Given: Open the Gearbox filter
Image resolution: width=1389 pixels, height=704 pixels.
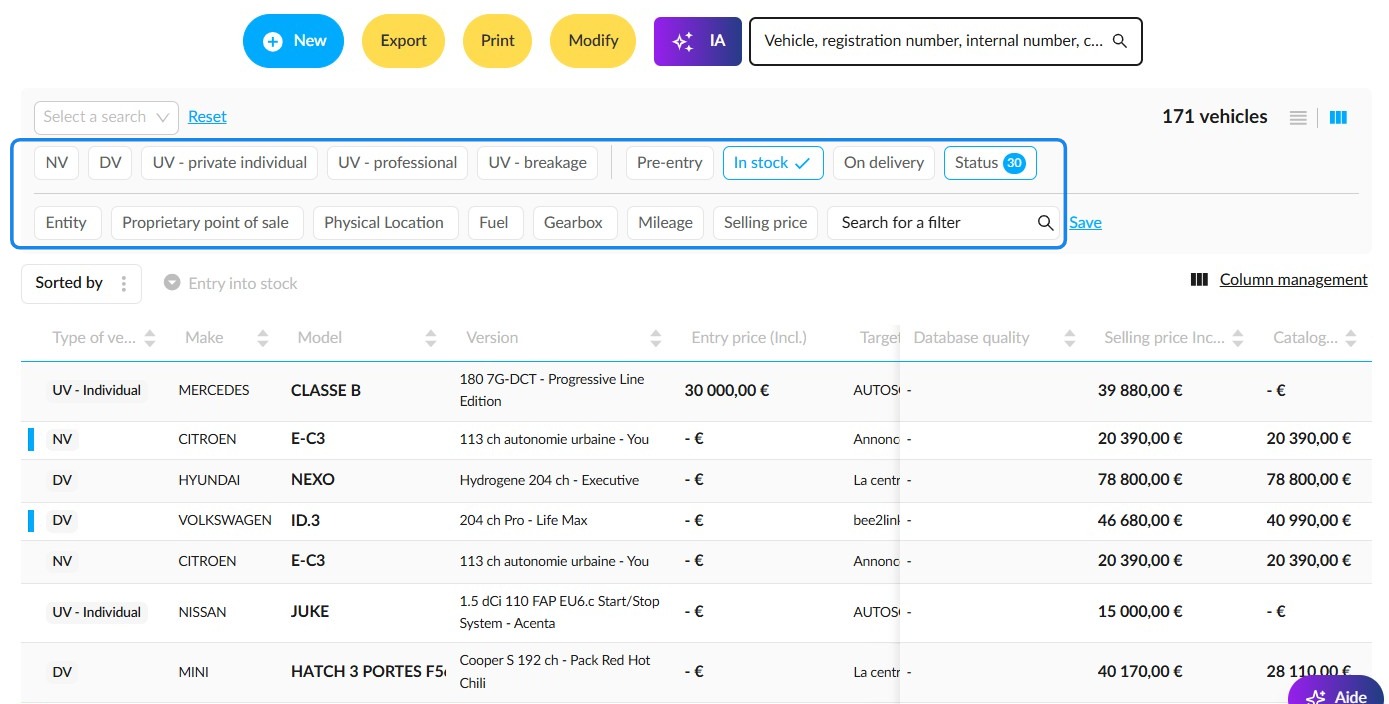Looking at the screenshot, I should pos(574,223).
